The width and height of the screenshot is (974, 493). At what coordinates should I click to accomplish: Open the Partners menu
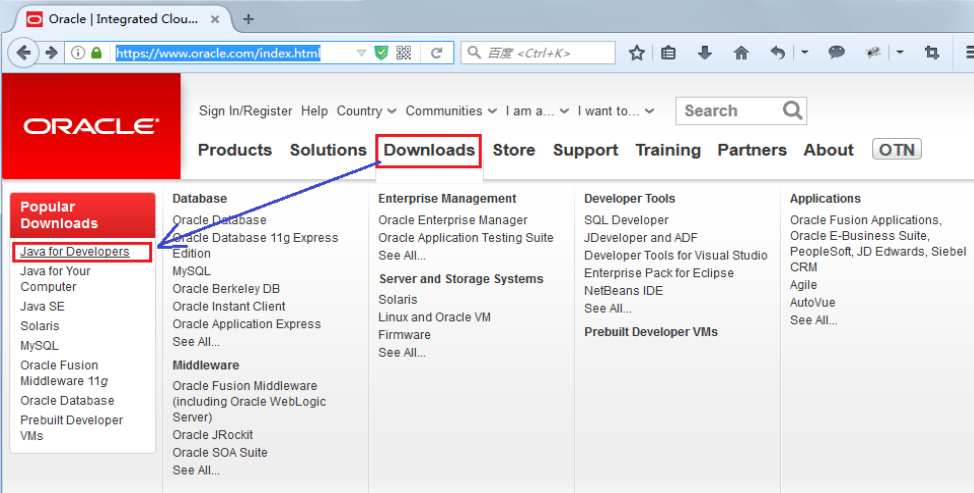pos(752,150)
